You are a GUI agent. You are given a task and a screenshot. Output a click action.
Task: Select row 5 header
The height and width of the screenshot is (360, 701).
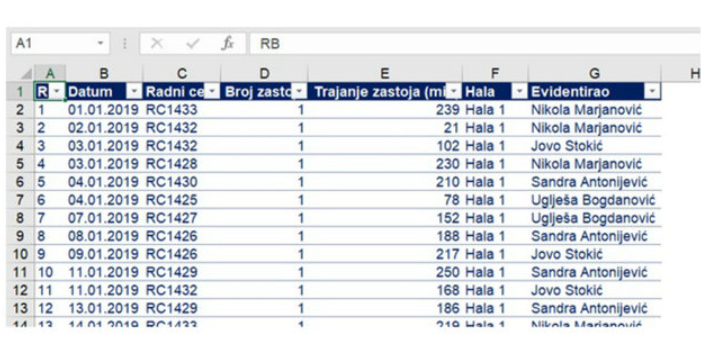(x=20, y=164)
